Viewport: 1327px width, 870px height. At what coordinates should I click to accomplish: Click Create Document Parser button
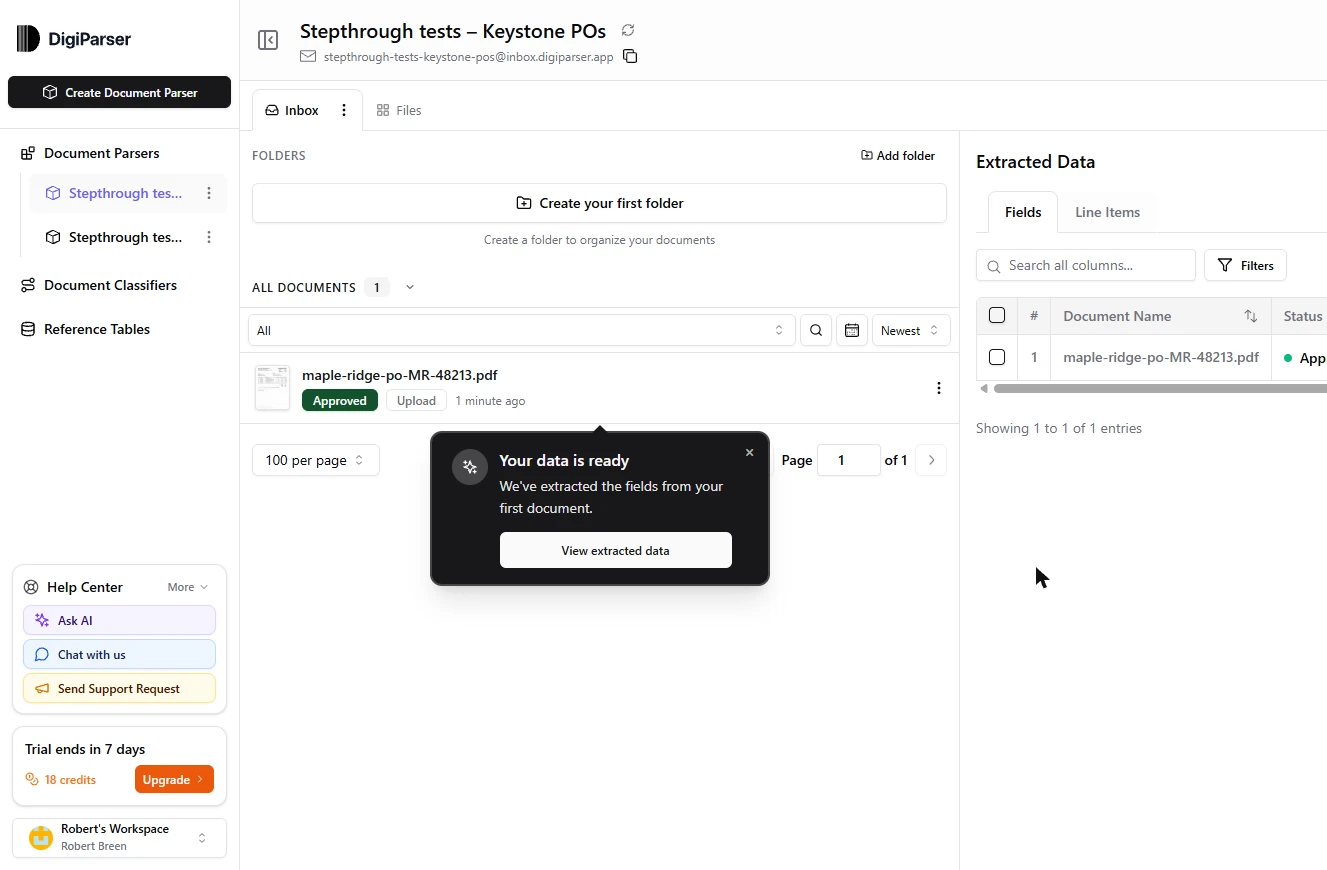pos(119,92)
